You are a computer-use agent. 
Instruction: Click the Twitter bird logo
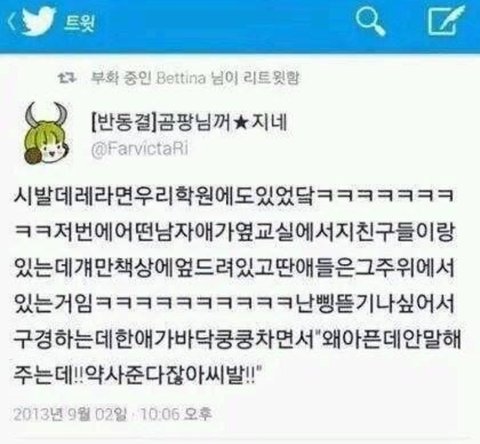click(x=39, y=21)
